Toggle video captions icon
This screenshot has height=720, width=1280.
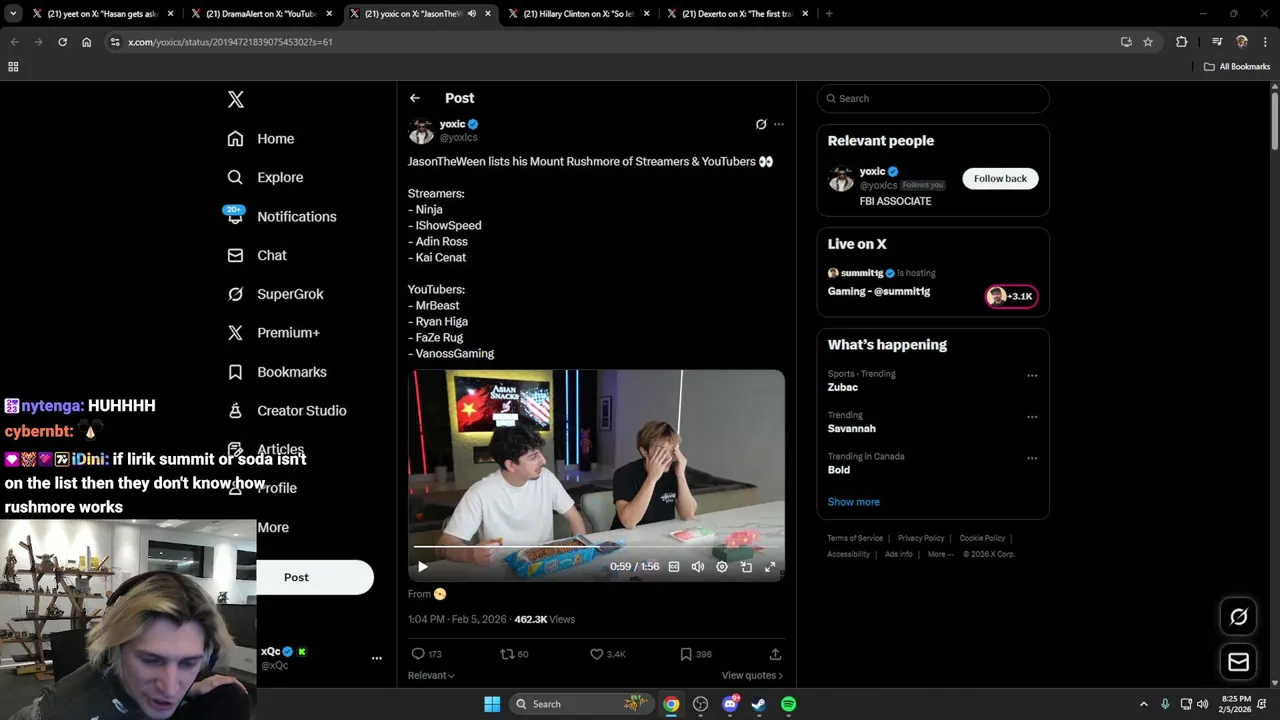[x=674, y=567]
